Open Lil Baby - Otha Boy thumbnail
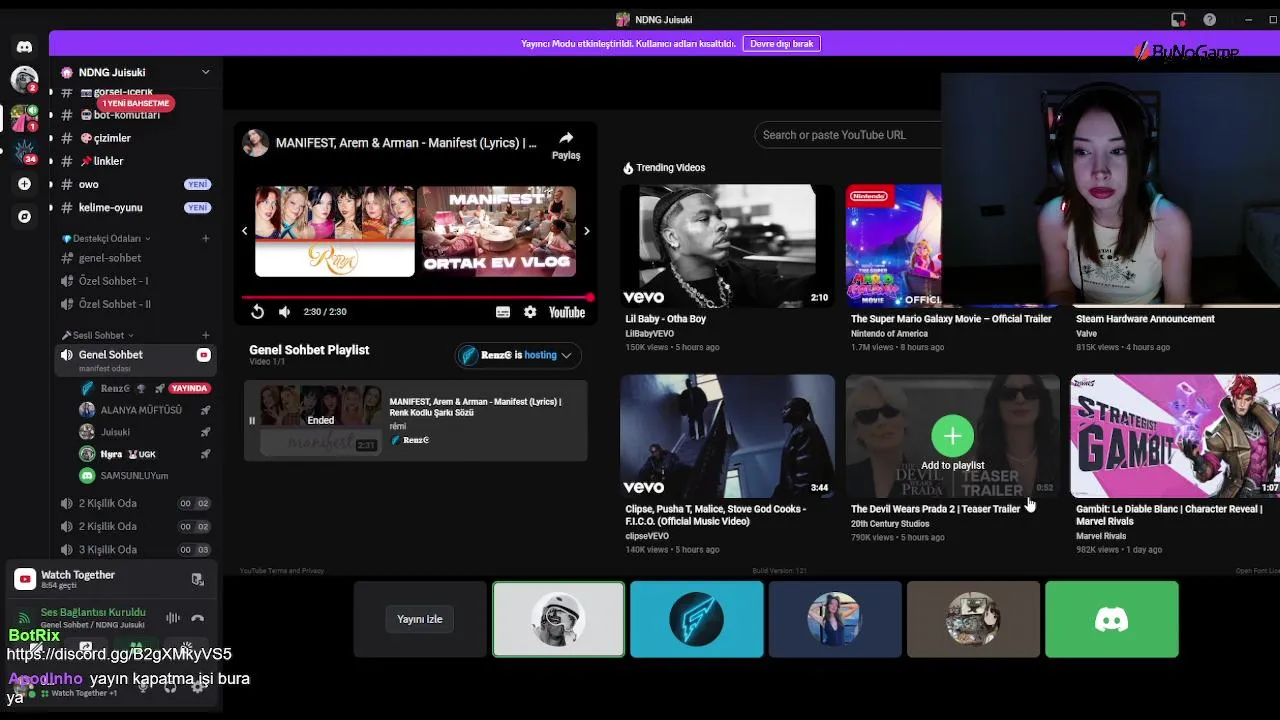Viewport: 1280px width, 720px height. (x=727, y=246)
